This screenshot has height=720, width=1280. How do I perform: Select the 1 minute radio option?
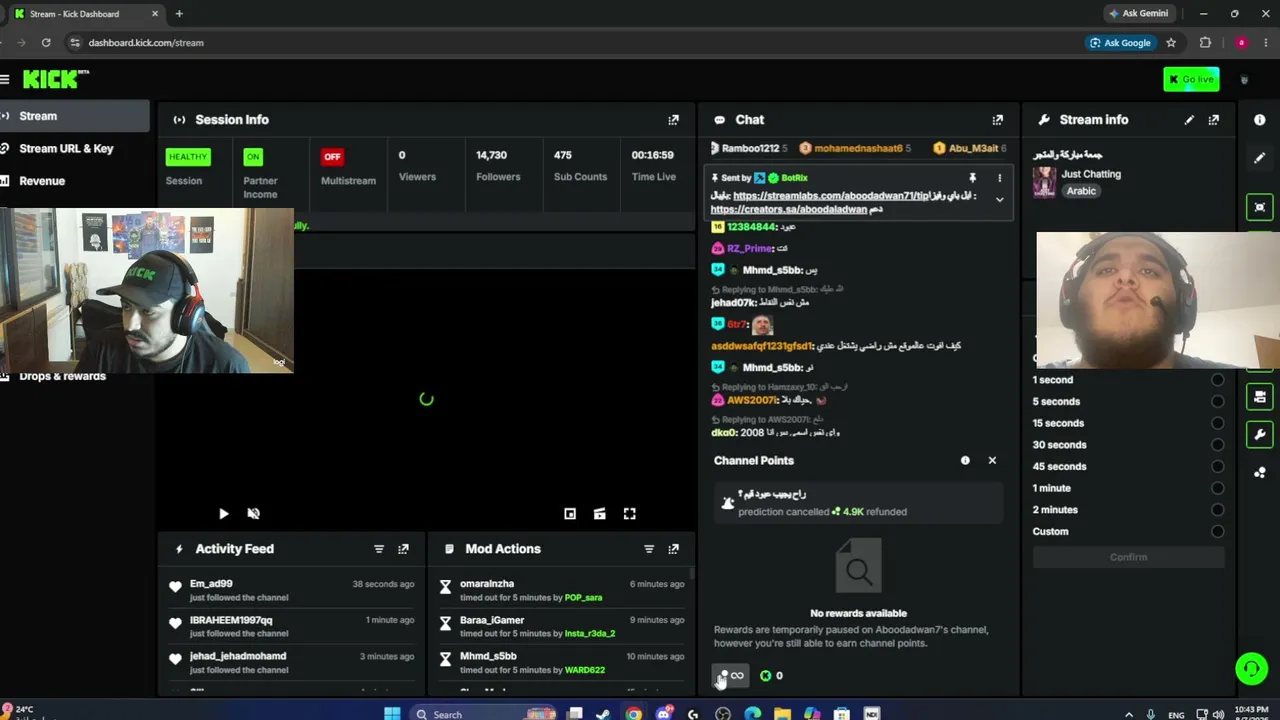click(x=1217, y=488)
